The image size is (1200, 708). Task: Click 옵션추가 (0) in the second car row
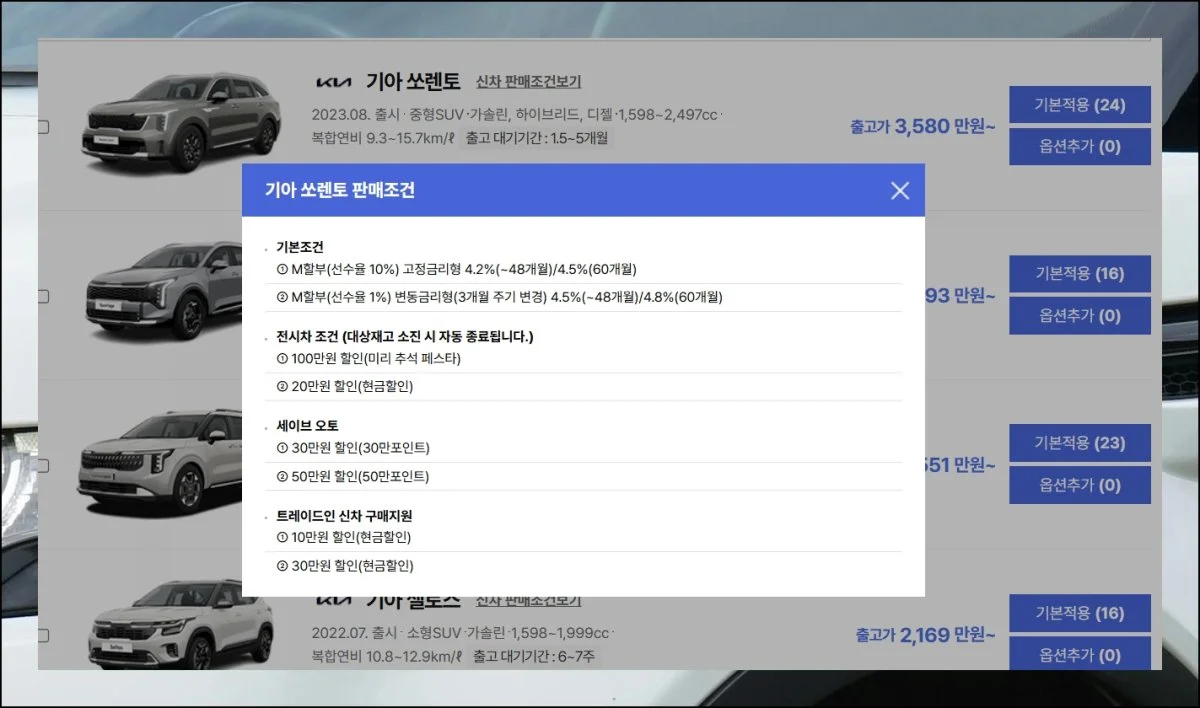coord(1079,316)
